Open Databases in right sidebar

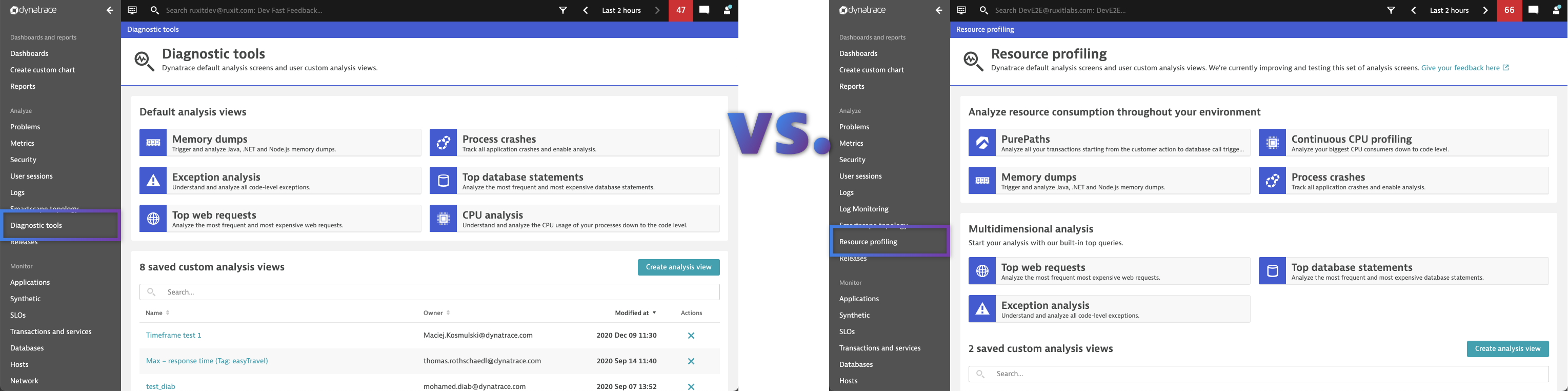click(x=856, y=365)
